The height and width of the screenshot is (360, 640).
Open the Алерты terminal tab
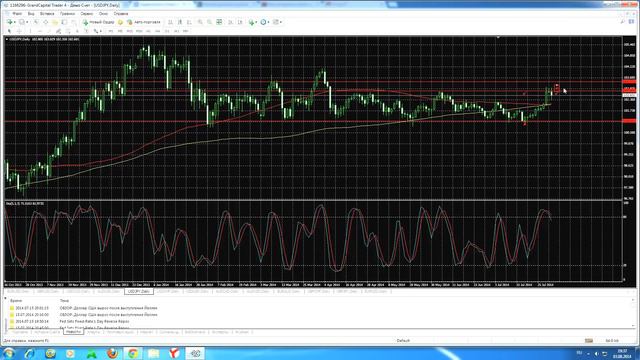93,332
